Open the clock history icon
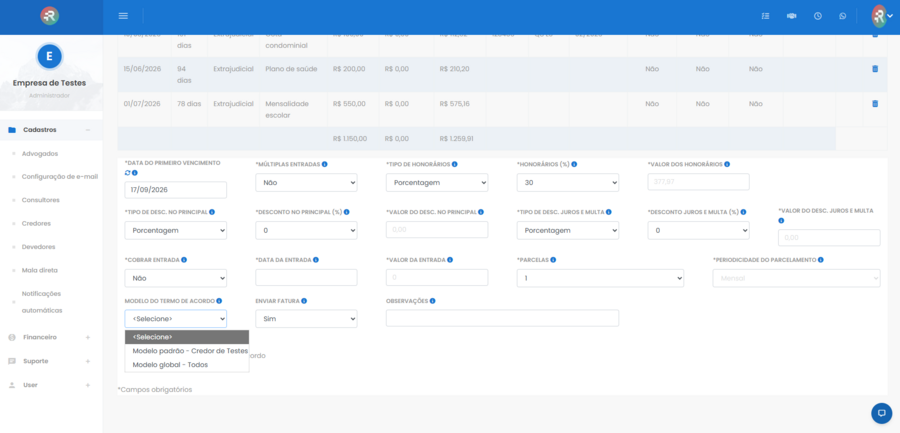Image resolution: width=900 pixels, height=433 pixels. point(817,16)
